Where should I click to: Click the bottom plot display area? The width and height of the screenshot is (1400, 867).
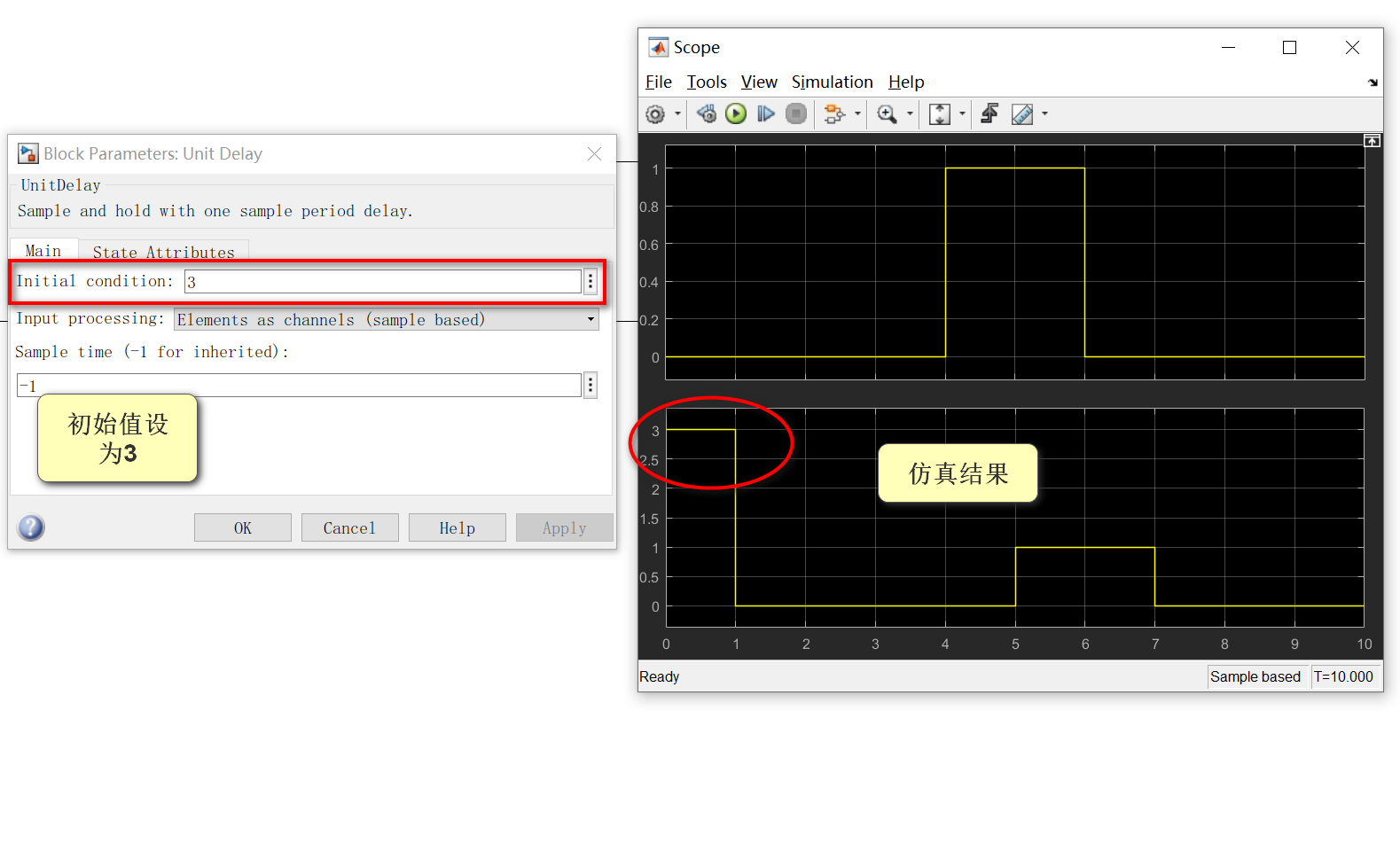[x=1015, y=518]
